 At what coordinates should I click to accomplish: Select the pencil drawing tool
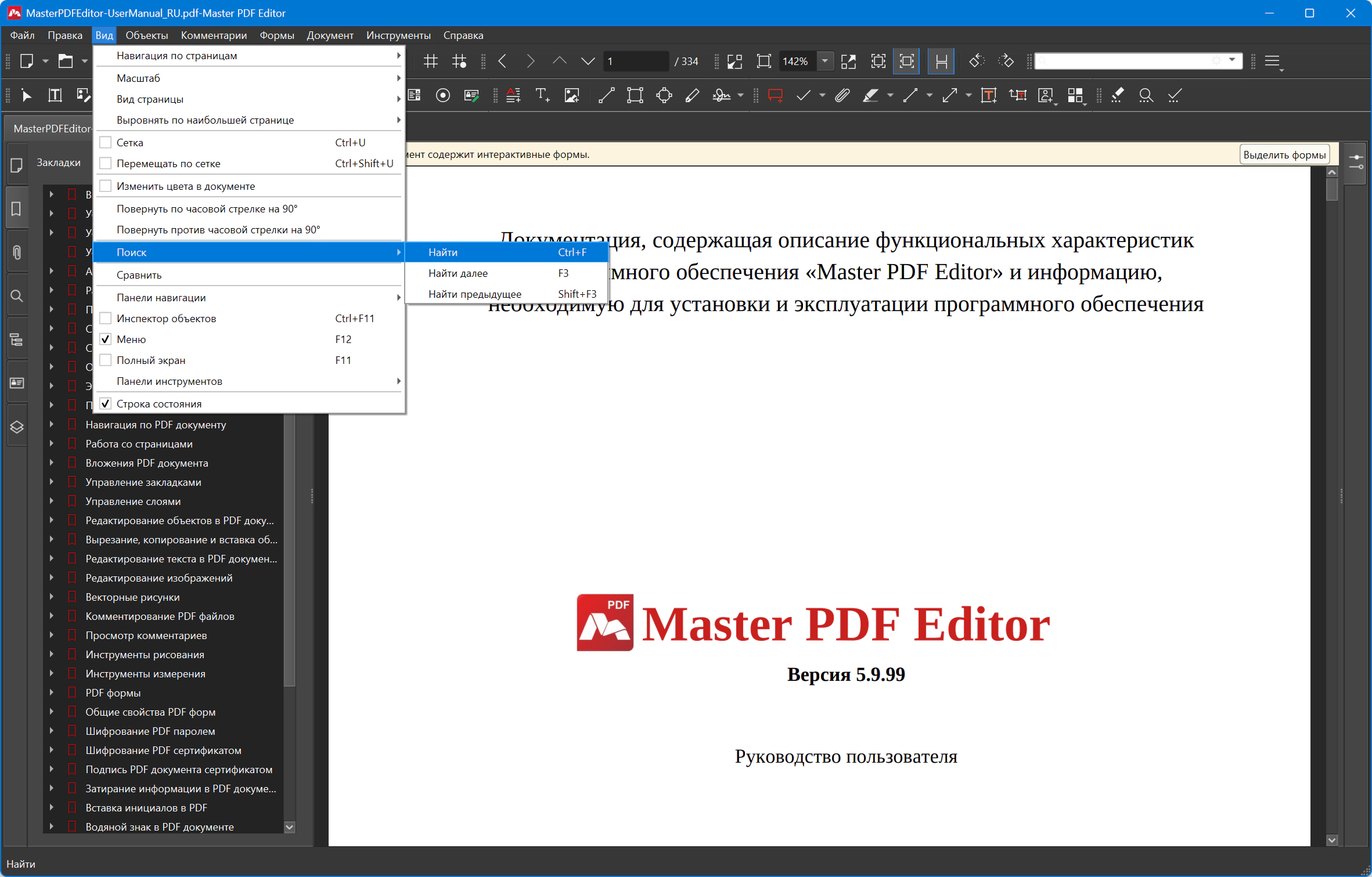693,95
